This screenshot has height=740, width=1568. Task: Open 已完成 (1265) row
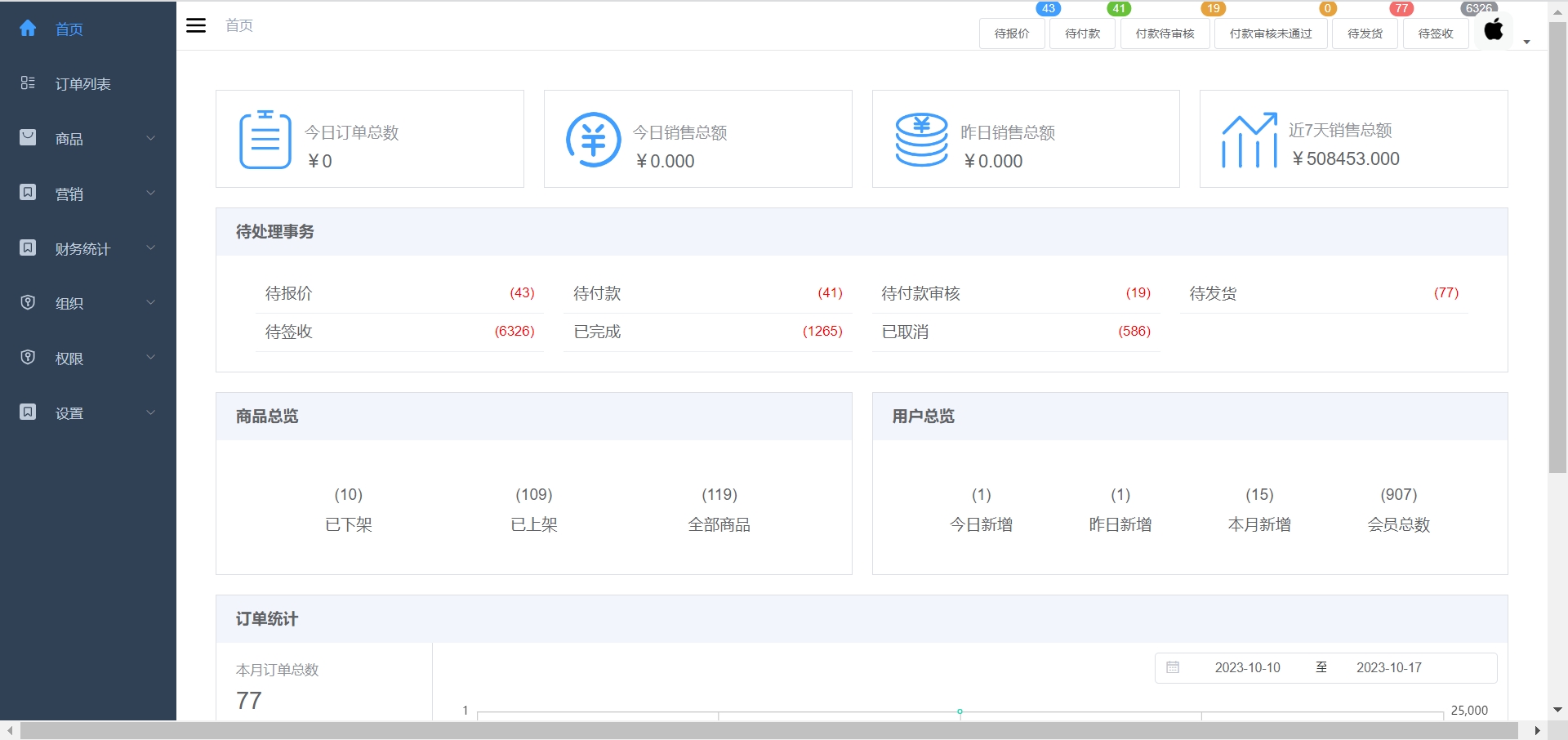click(707, 332)
